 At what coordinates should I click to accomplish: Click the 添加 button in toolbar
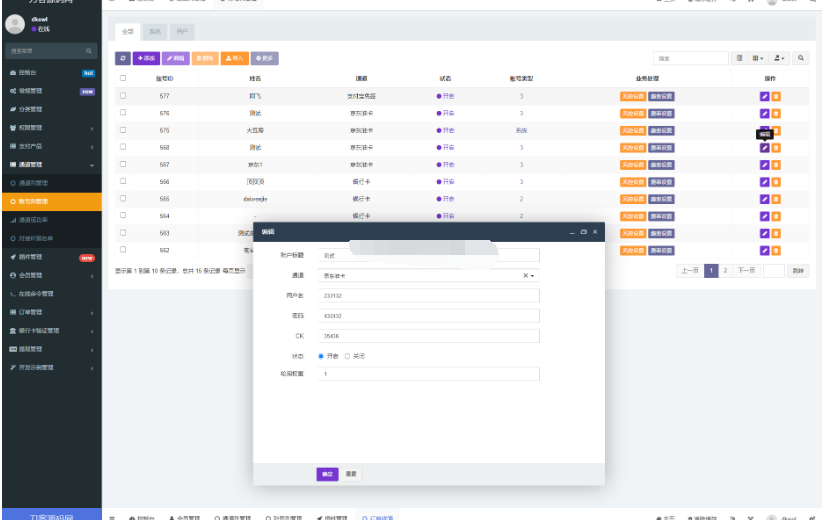(x=146, y=59)
